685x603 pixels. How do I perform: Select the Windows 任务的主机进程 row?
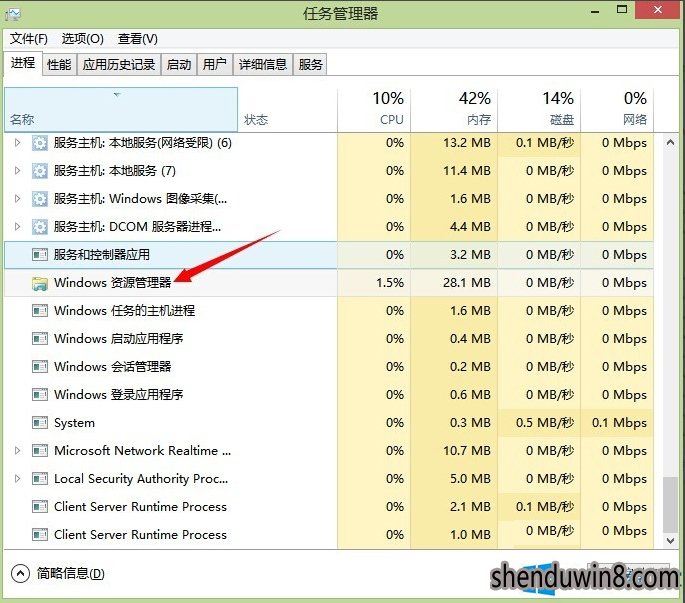[329, 311]
